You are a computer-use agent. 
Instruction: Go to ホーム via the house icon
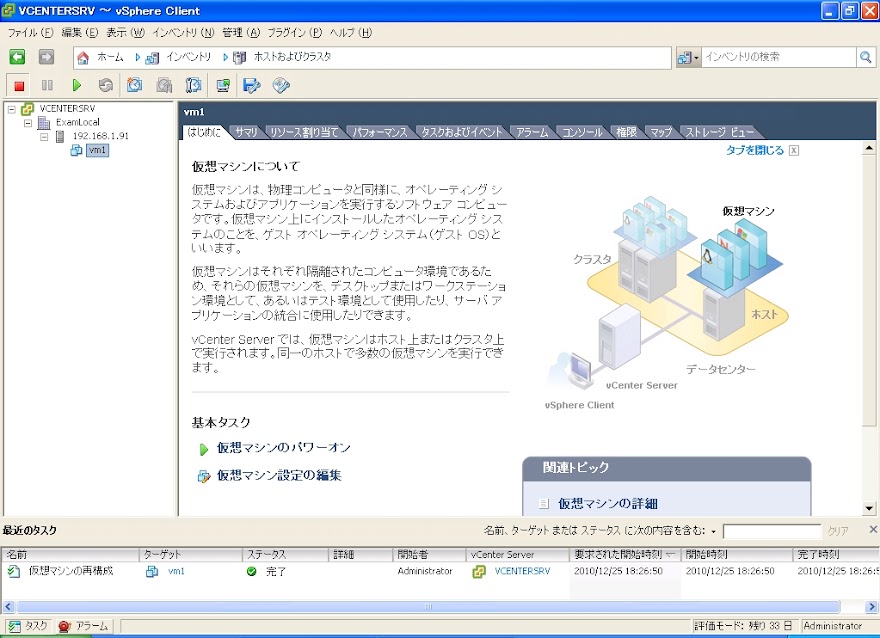tap(83, 57)
